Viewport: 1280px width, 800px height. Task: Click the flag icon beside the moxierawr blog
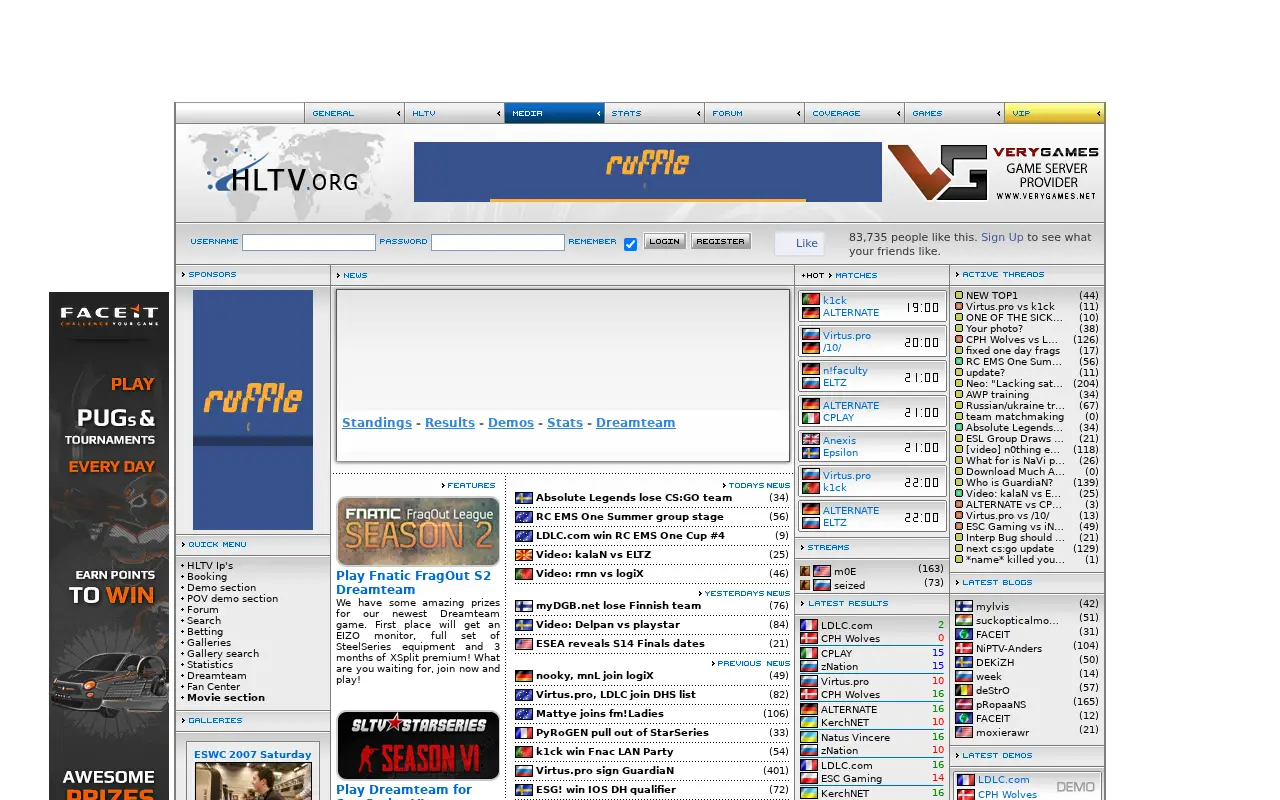pyautogui.click(x=964, y=732)
